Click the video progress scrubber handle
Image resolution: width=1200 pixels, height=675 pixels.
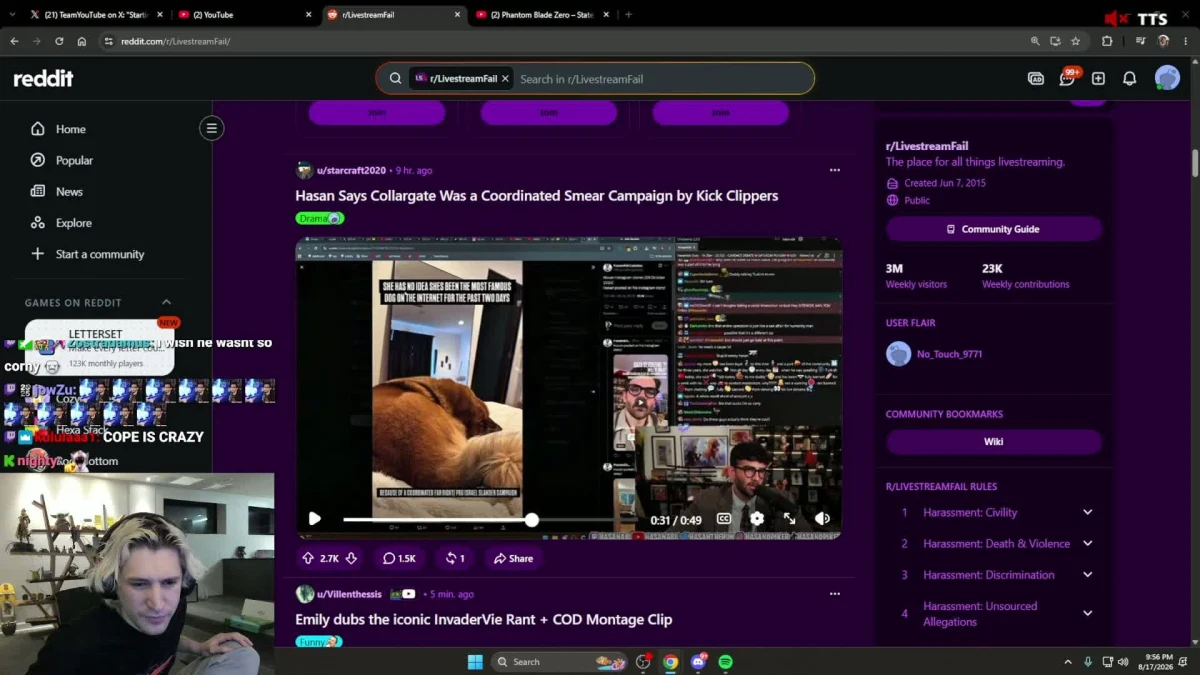pos(532,519)
